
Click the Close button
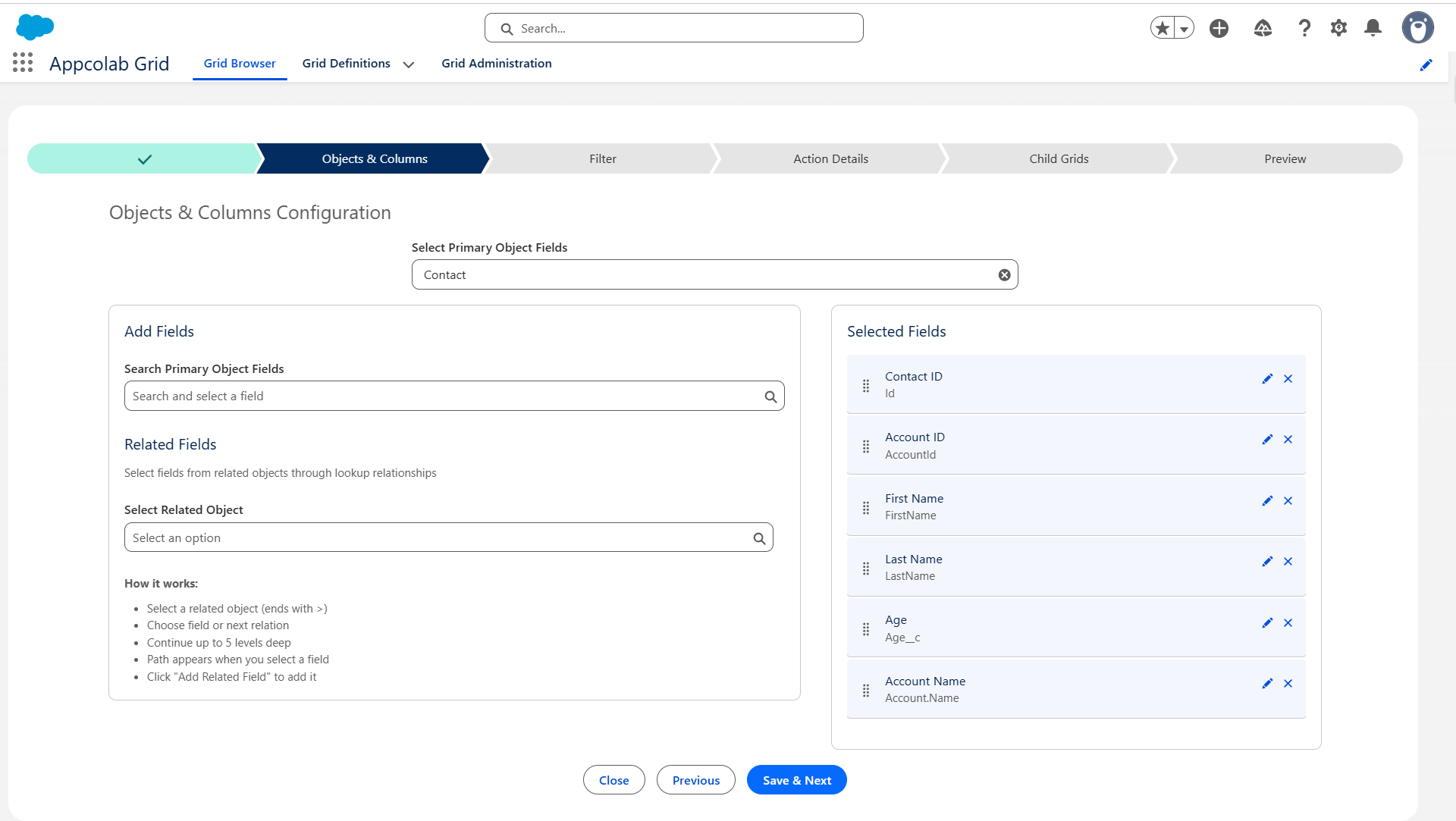[x=614, y=780]
